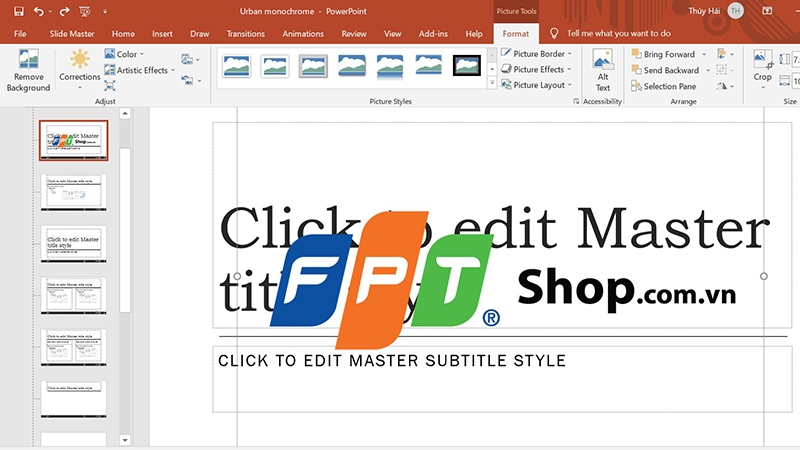Open Bring Forward dropdown arrow
Viewport: 800px width, 450px height.
pos(704,54)
